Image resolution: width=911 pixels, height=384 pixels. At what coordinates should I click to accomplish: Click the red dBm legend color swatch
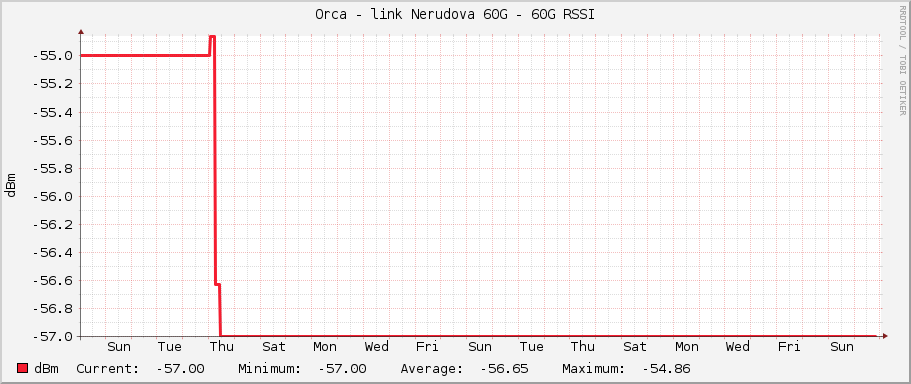pyautogui.click(x=23, y=368)
